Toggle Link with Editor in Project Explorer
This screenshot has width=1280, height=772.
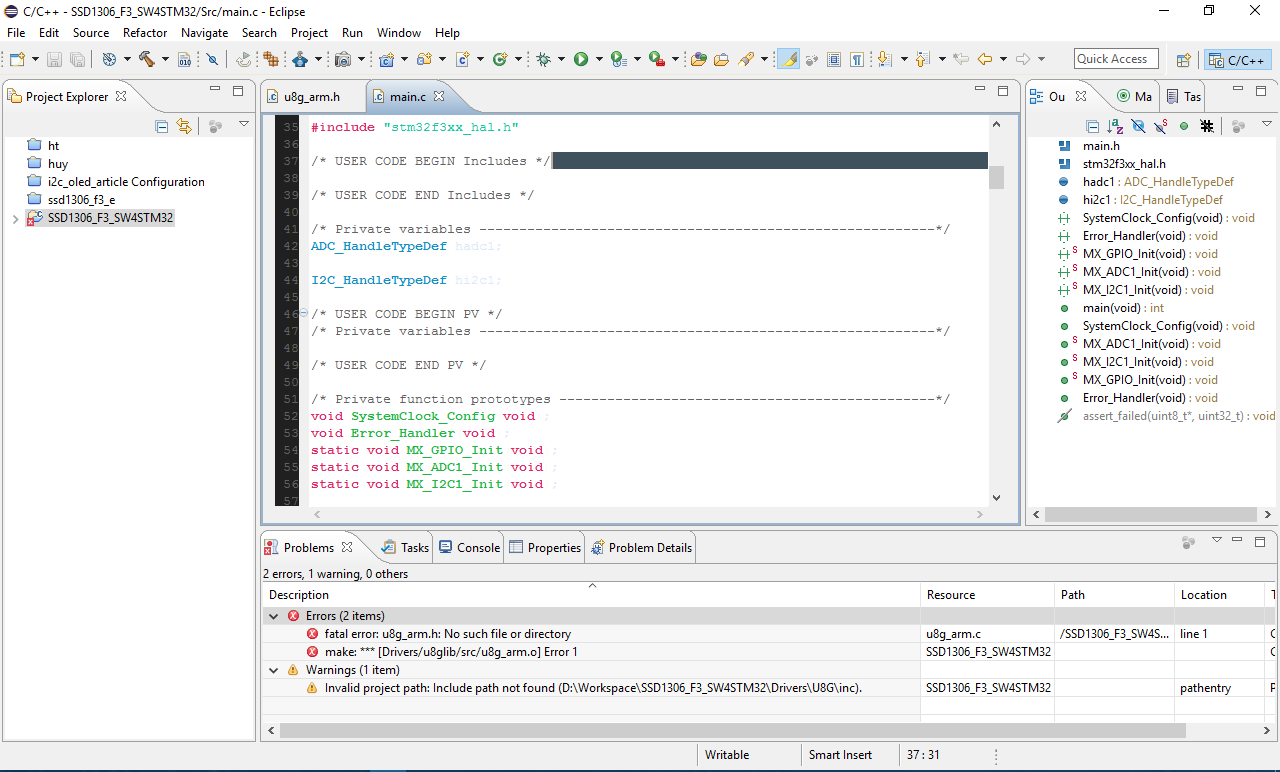(x=184, y=126)
